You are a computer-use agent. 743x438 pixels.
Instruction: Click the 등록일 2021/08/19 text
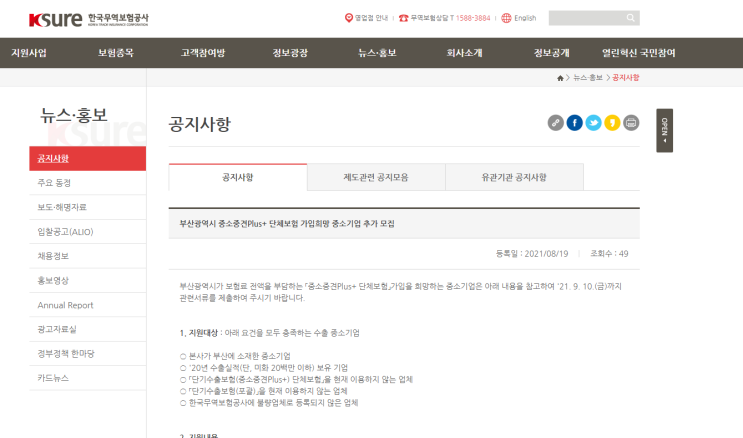(532, 254)
